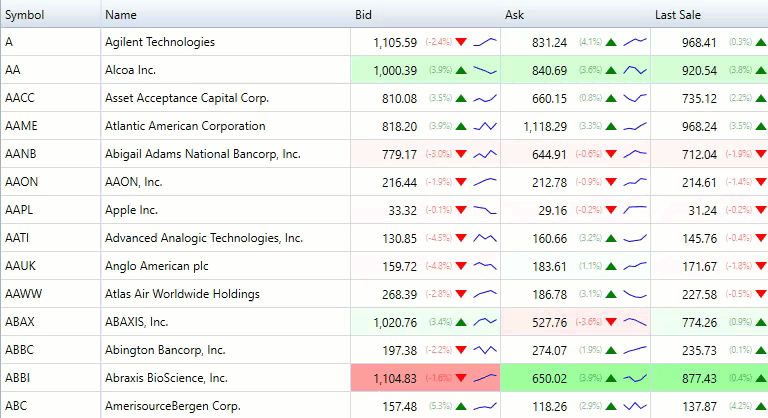768x418 pixels.
Task: Click the green up arrow in Anglo American Ask cell
Action: point(611,266)
